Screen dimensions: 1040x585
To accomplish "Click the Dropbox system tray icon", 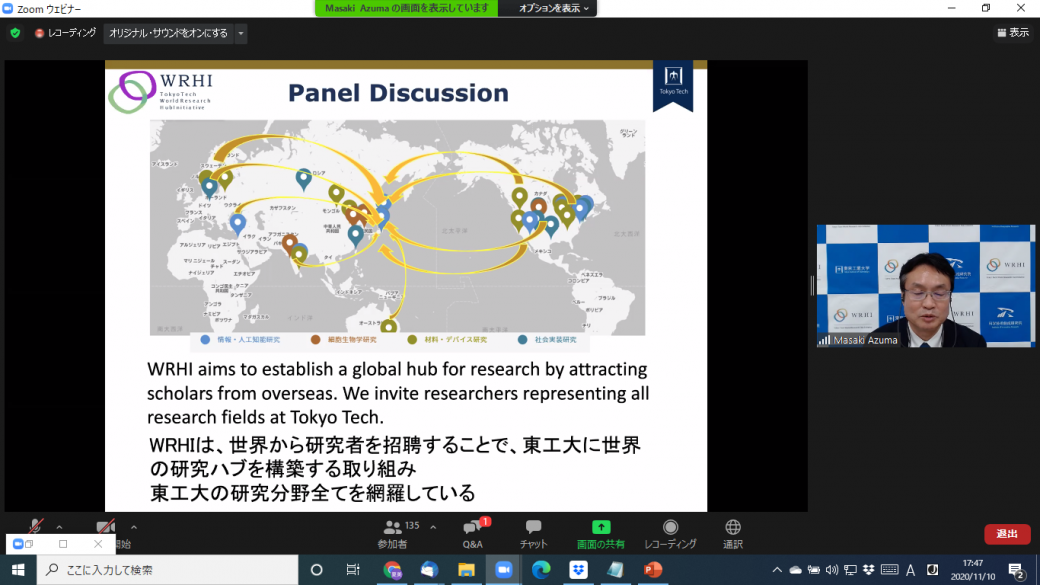I will 869,570.
